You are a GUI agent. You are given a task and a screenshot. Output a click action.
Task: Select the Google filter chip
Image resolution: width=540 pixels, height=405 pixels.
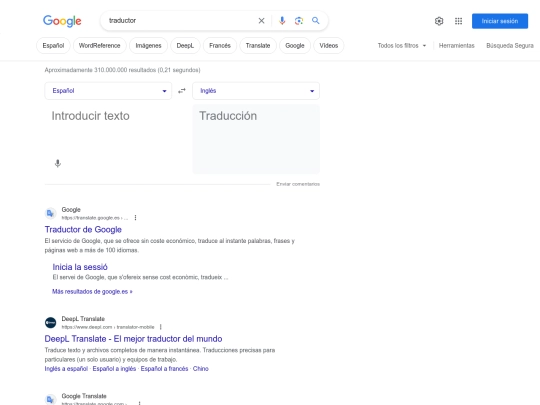pos(295,45)
